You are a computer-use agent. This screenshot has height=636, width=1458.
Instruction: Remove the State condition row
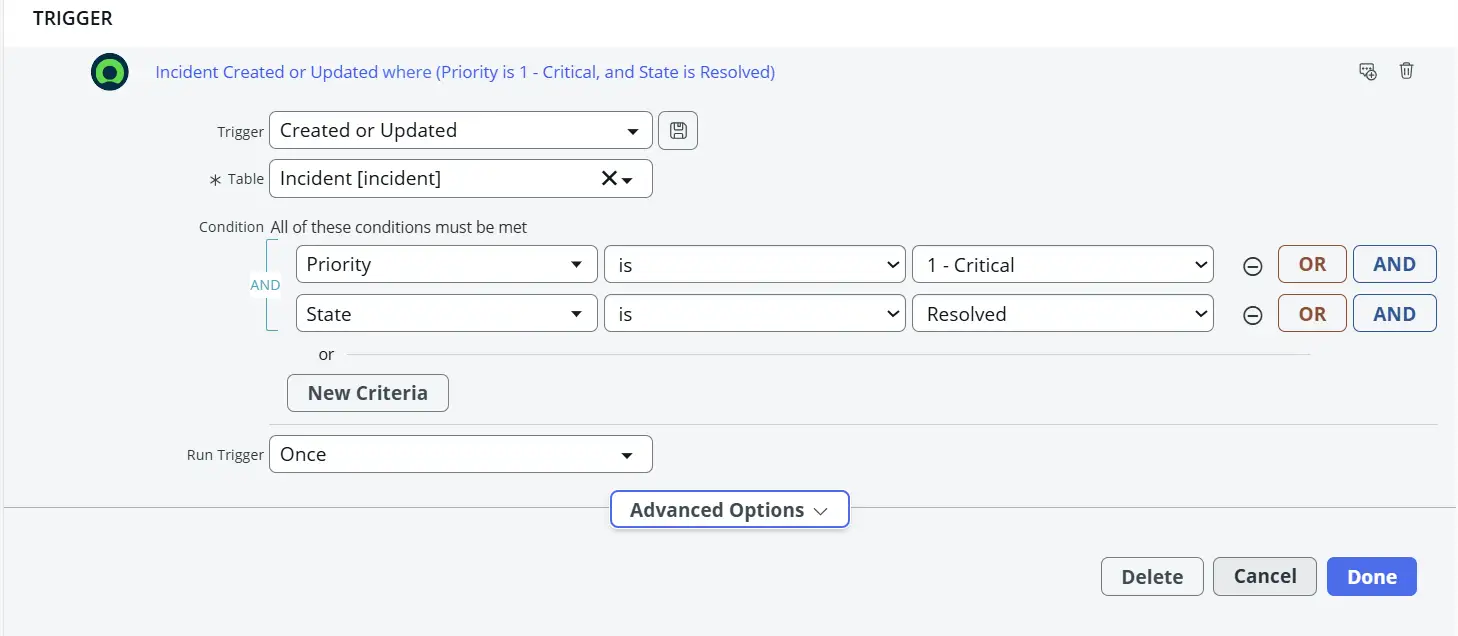[1252, 315]
